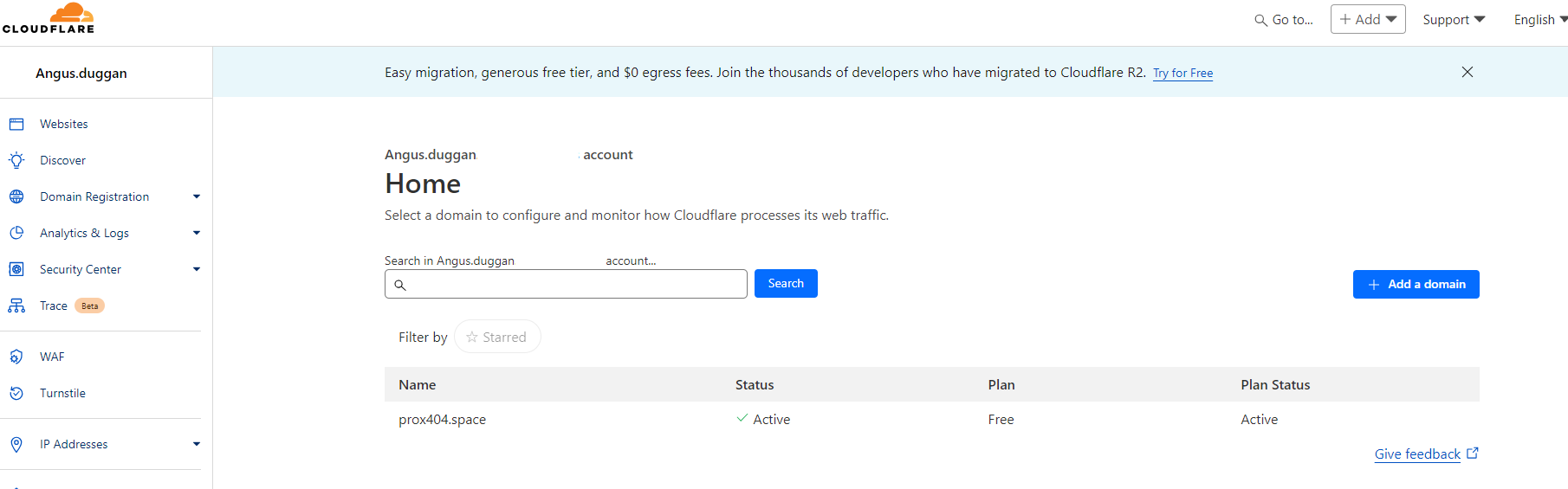Click the Give feedback link
The image size is (1568, 489).
click(x=1426, y=454)
